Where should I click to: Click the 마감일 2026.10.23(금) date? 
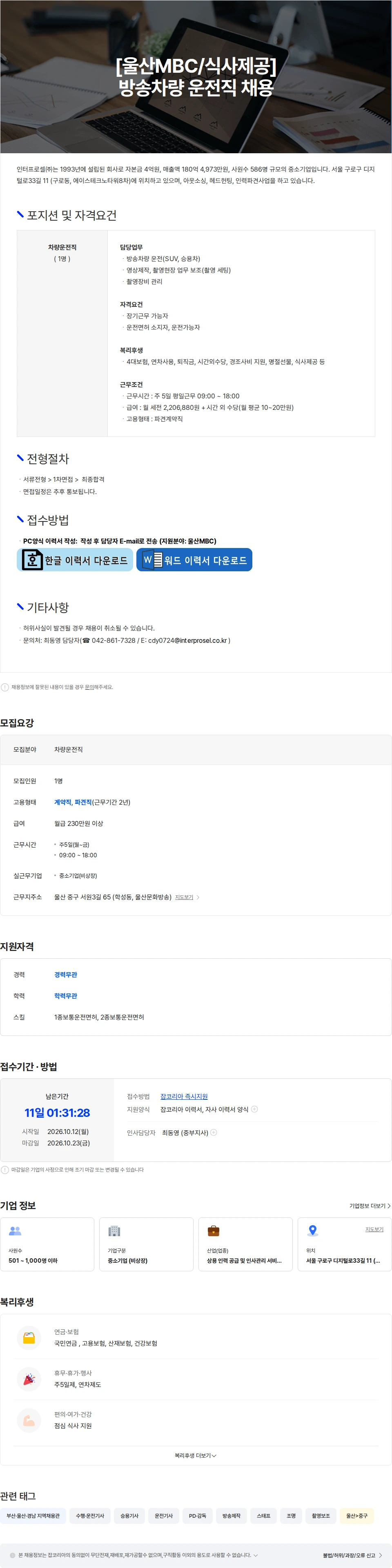point(69,1143)
